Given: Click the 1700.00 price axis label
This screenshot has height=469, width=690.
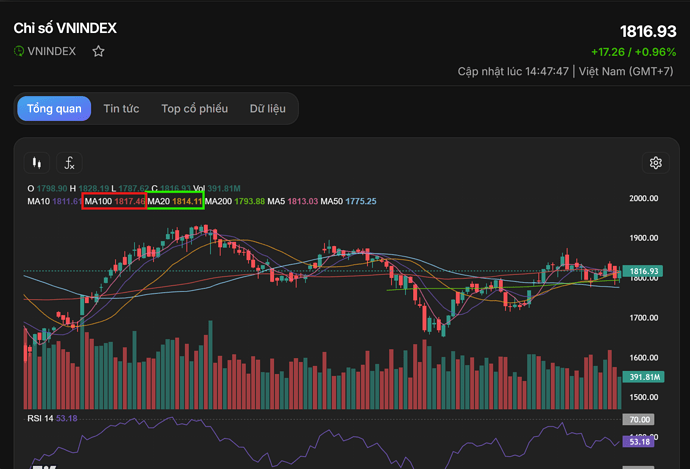Looking at the screenshot, I should point(644,318).
